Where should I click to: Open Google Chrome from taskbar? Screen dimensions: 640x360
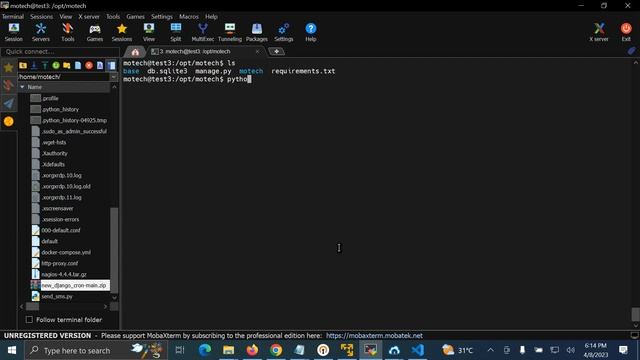(276, 350)
